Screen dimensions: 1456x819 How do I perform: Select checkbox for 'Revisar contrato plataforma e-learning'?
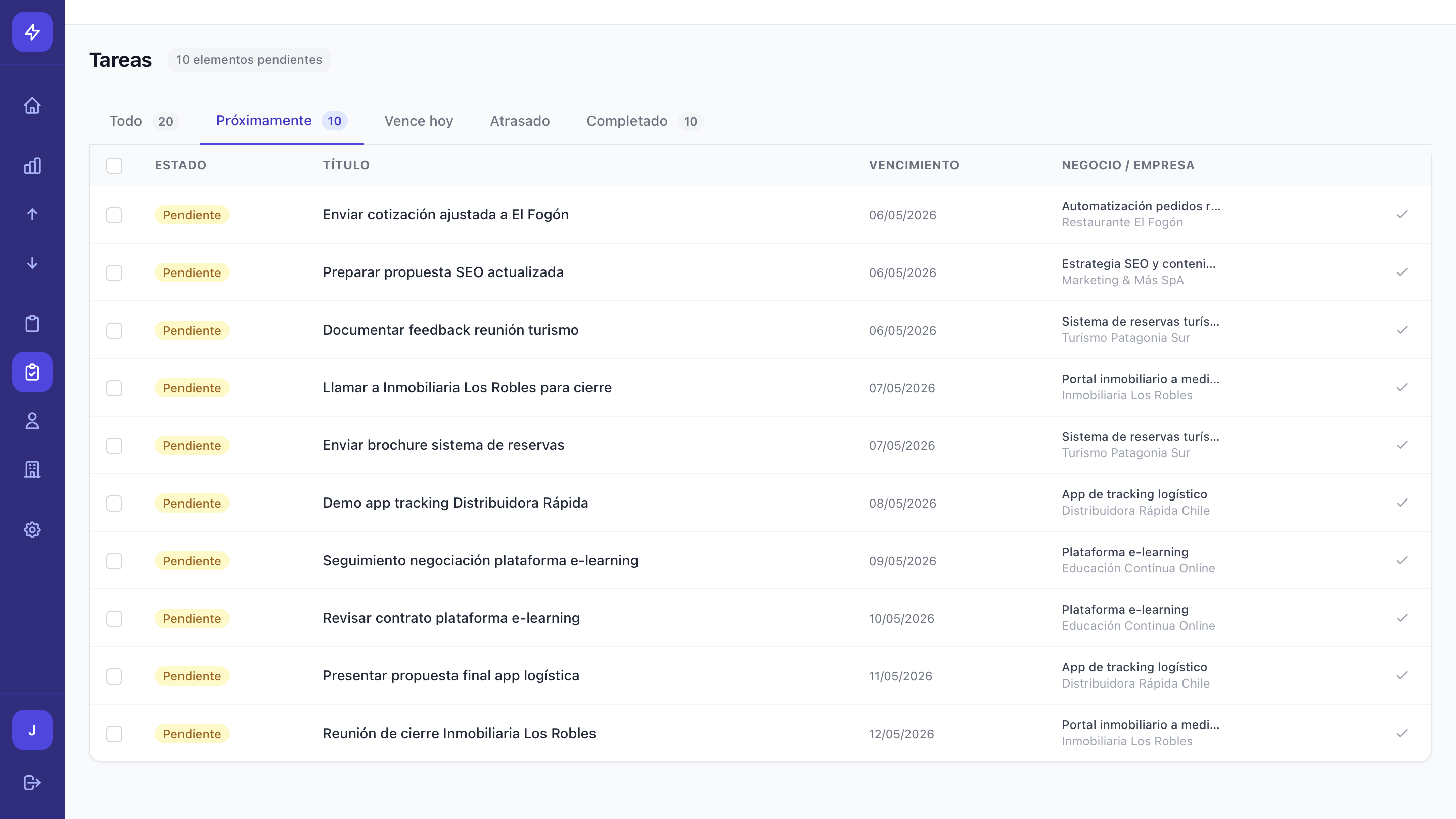(114, 619)
